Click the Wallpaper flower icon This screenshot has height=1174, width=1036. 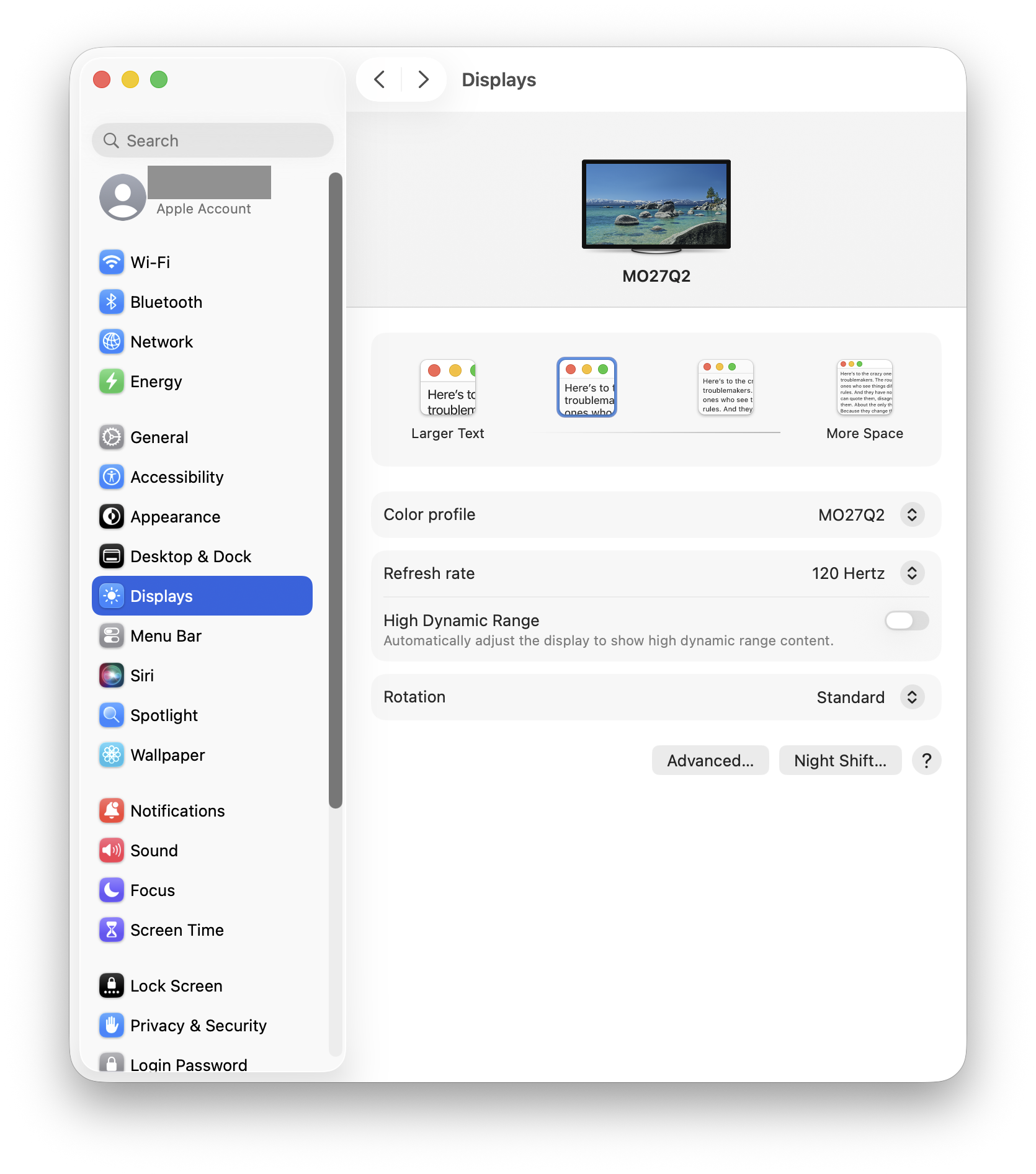112,755
